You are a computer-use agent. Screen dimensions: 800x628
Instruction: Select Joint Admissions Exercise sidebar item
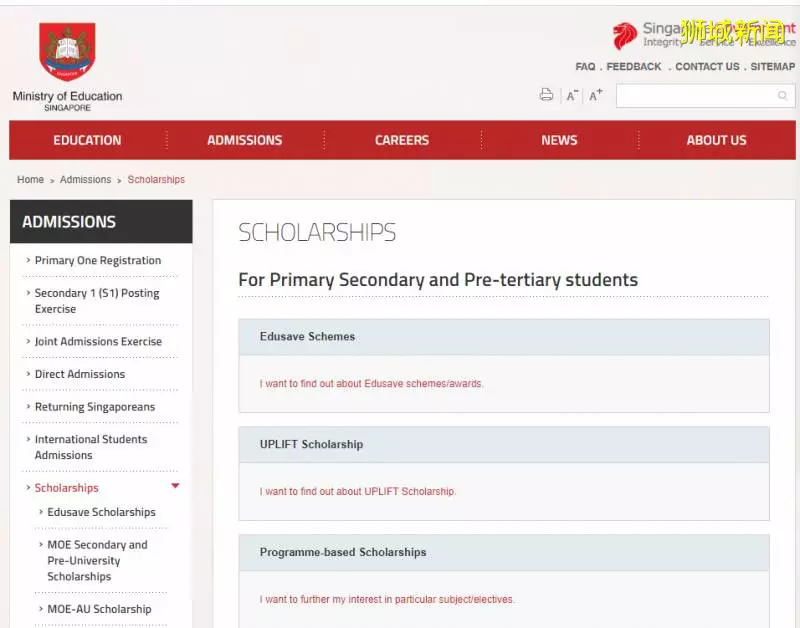98,341
